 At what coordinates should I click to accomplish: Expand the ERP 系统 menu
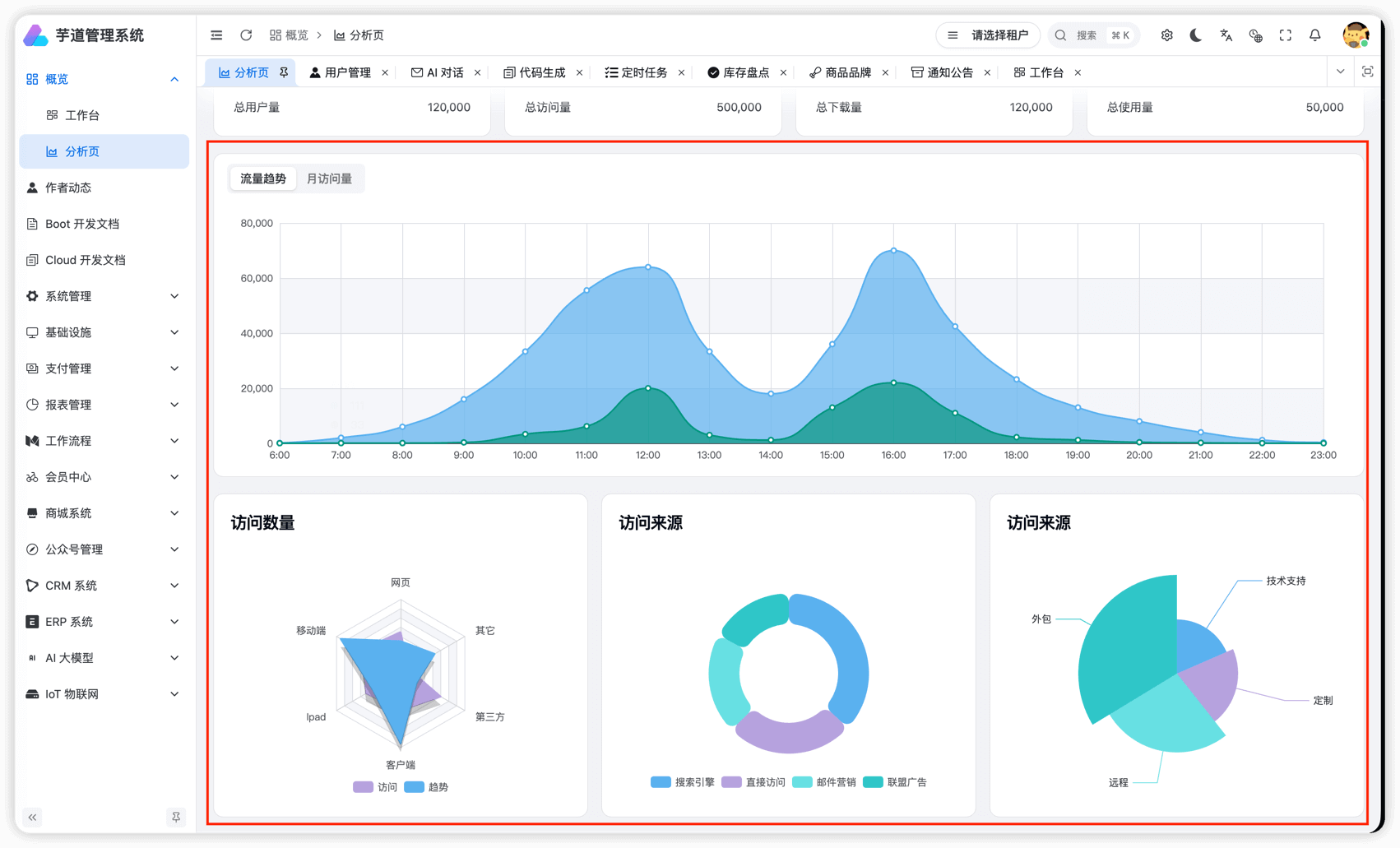click(x=103, y=622)
